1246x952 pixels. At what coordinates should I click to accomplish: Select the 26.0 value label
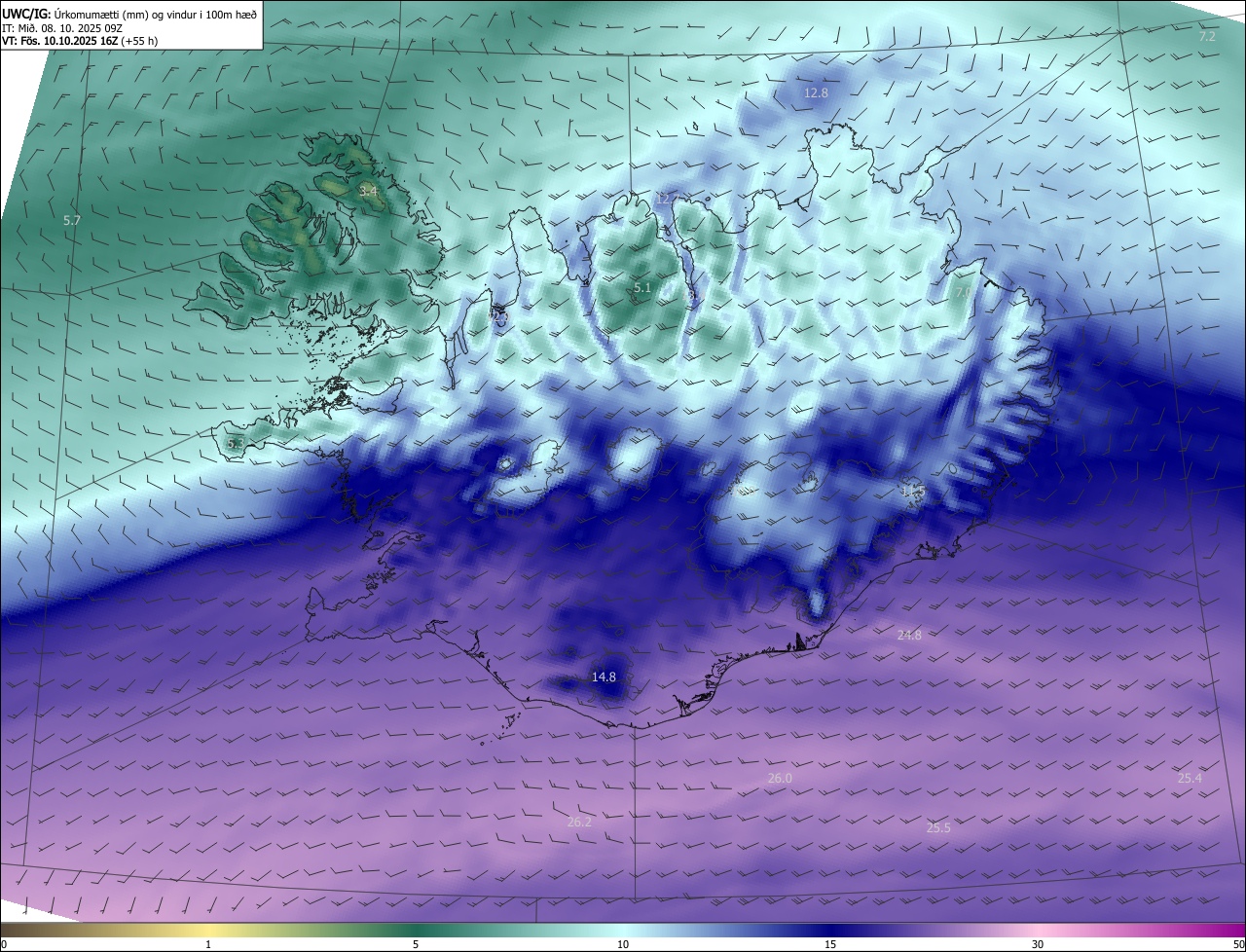[x=780, y=778]
